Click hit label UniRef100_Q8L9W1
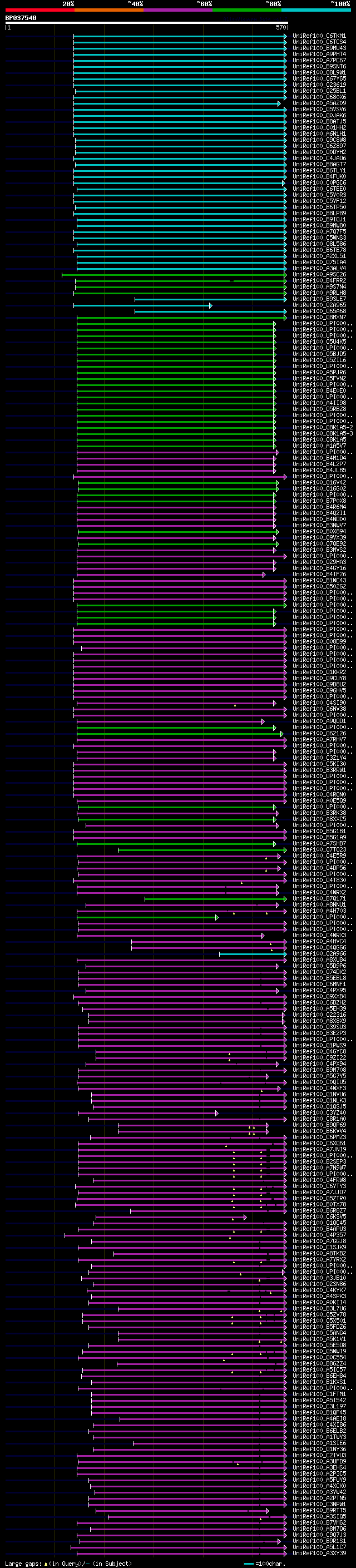 [x=319, y=72]
